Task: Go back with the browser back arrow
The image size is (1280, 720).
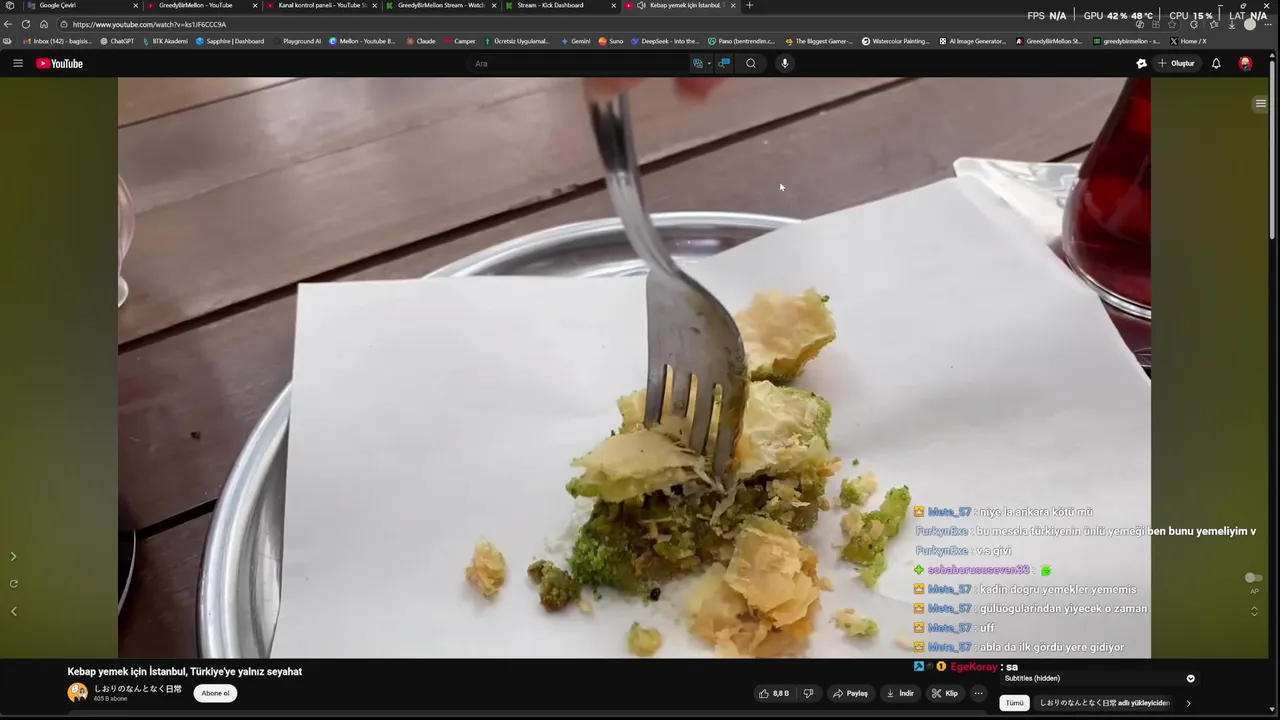Action: (x=8, y=24)
